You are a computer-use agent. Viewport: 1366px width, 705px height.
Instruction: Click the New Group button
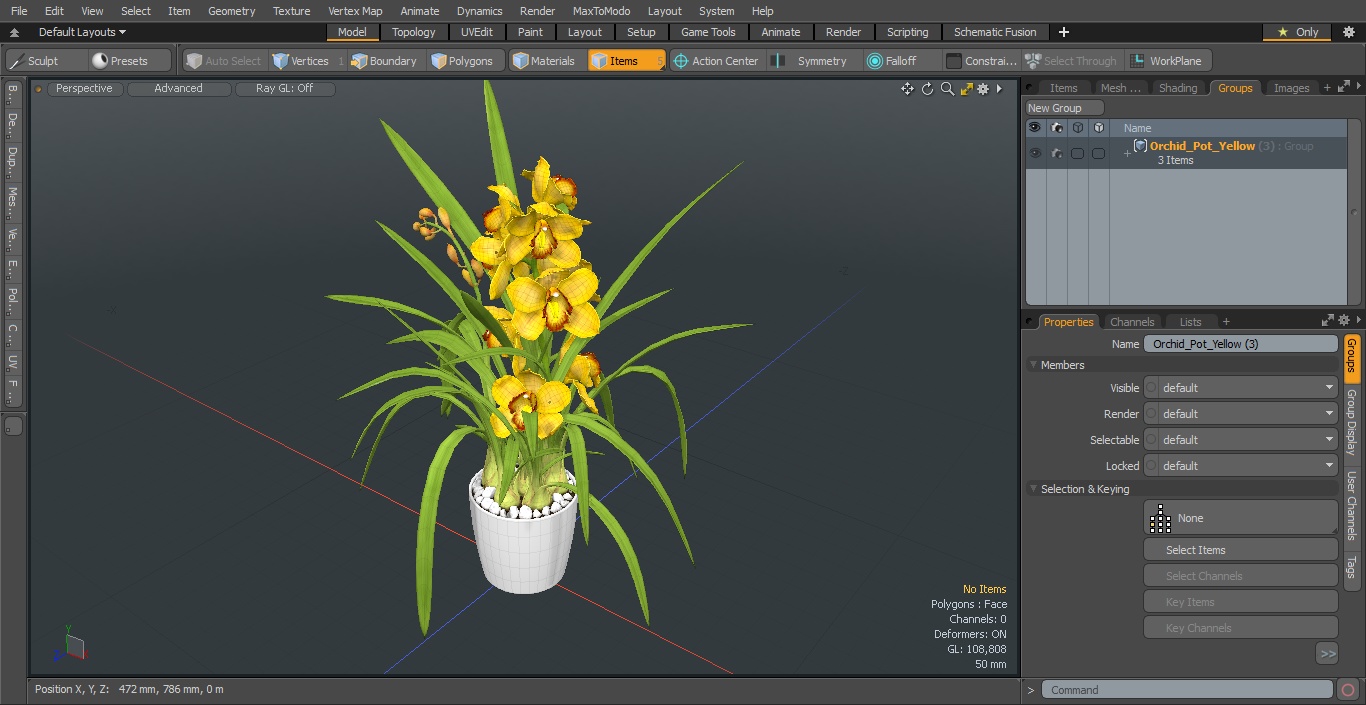point(1065,108)
